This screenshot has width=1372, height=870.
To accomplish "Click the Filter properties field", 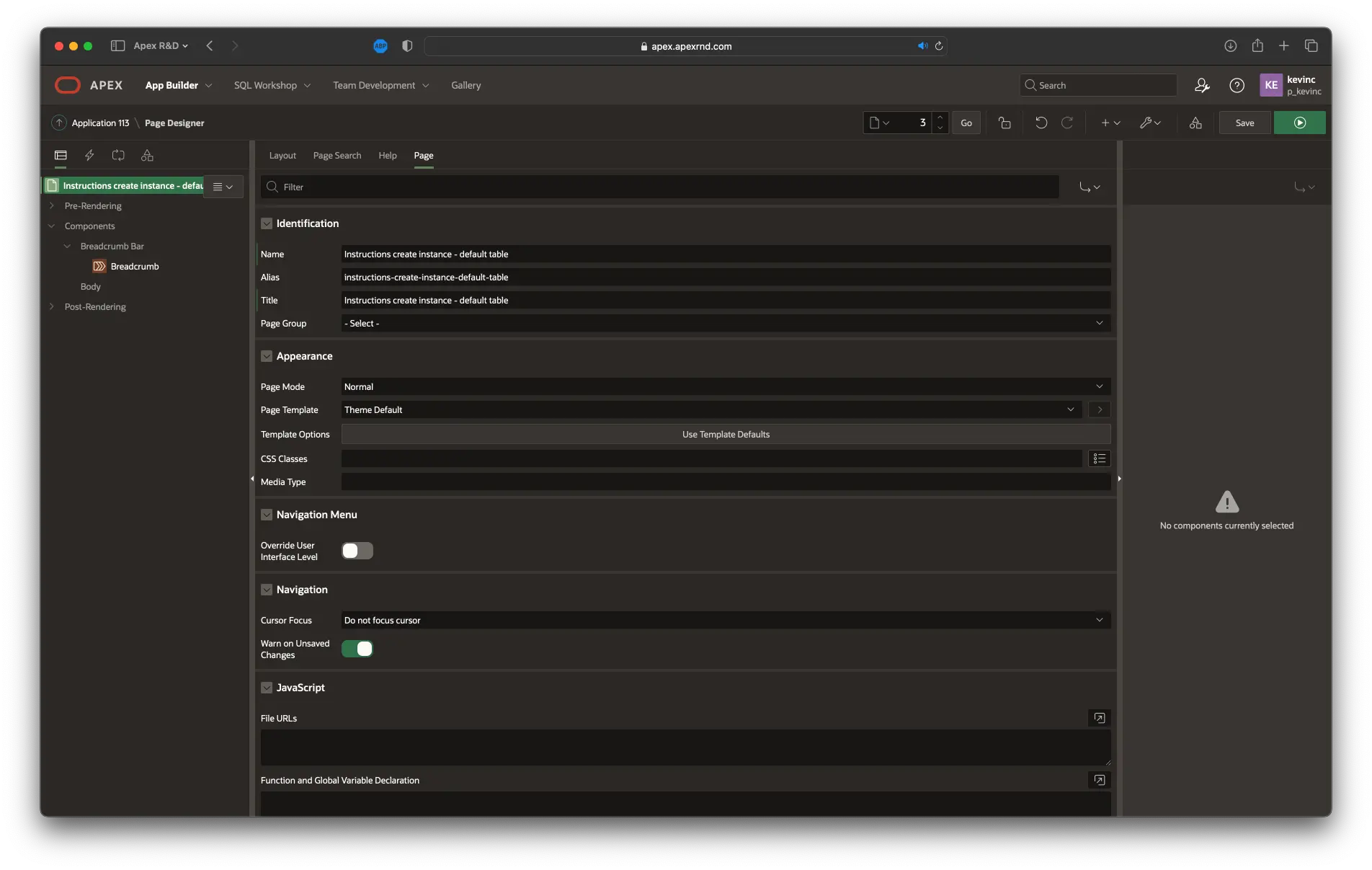I will 660,187.
